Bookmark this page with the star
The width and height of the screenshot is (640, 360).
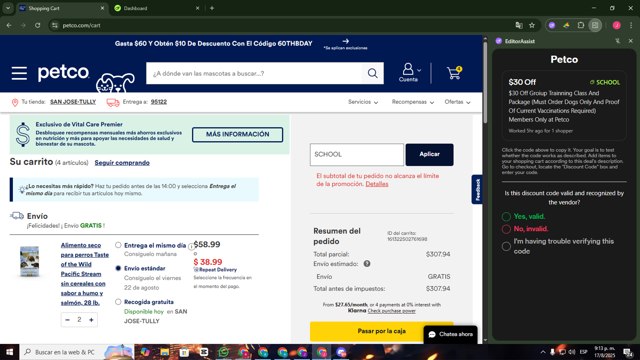pos(532,25)
